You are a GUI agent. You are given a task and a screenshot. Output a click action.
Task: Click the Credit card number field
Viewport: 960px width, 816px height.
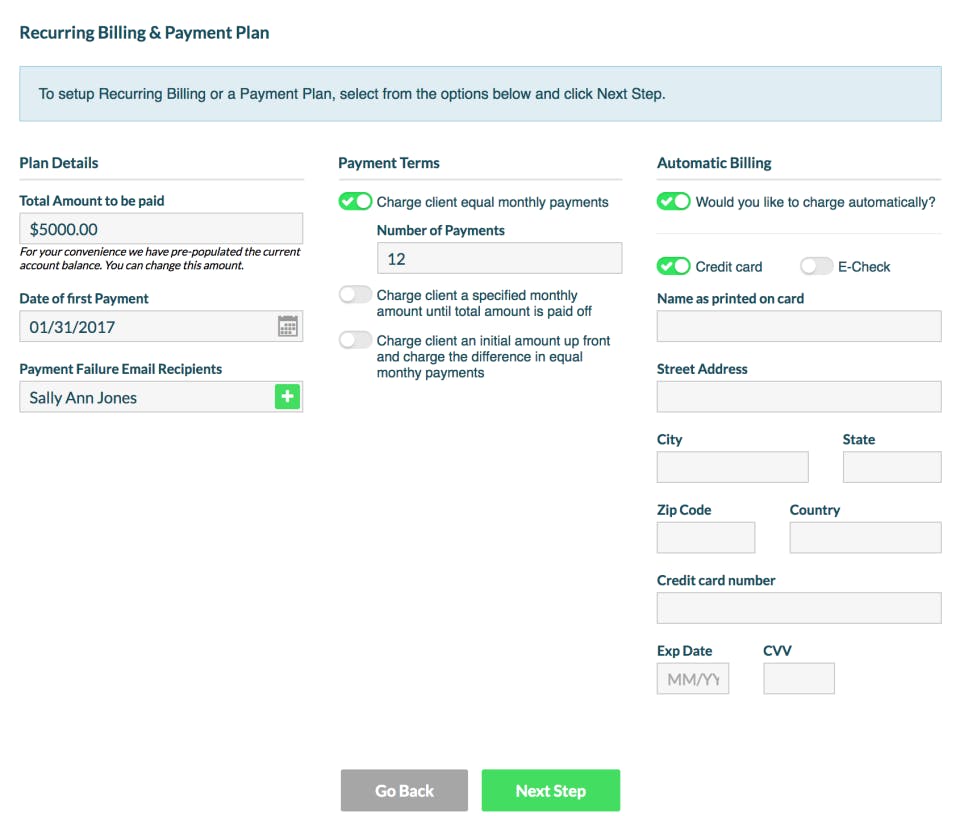(798, 608)
